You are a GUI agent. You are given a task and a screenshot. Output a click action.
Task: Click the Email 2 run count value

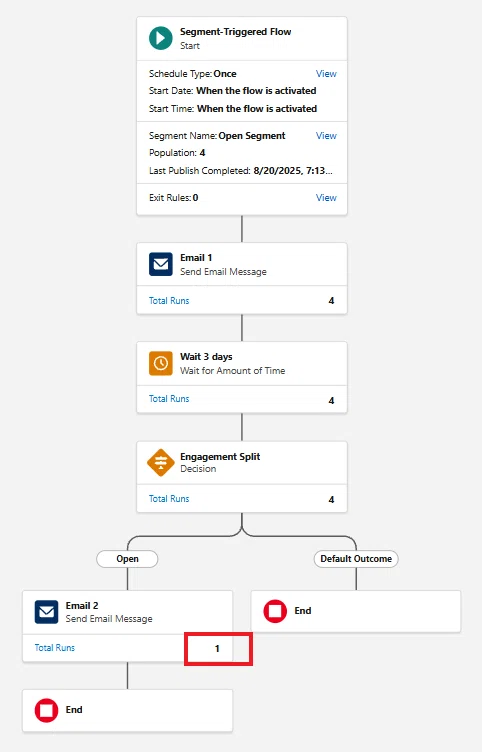tap(217, 648)
